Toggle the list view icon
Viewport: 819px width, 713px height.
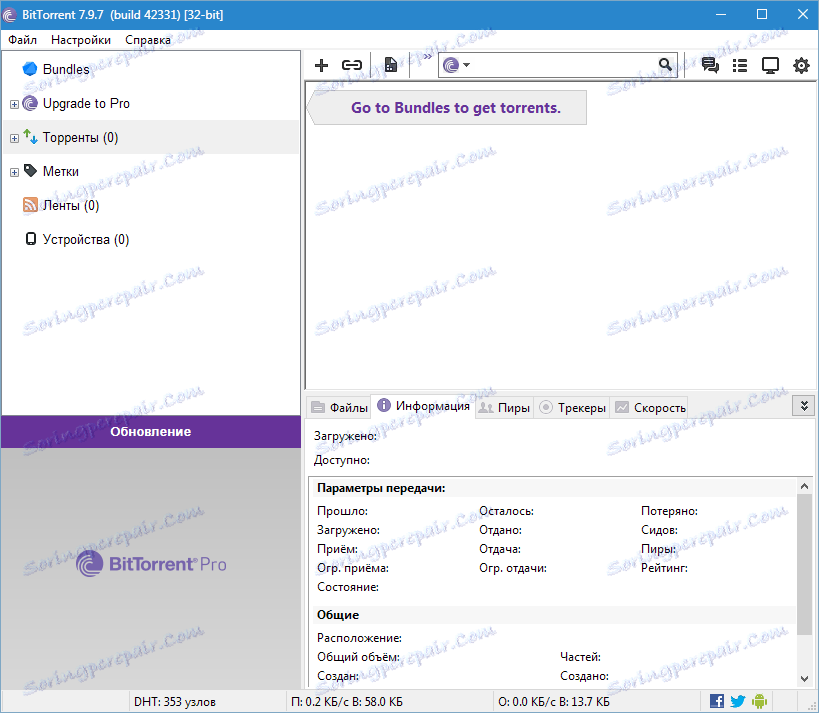tap(740, 65)
